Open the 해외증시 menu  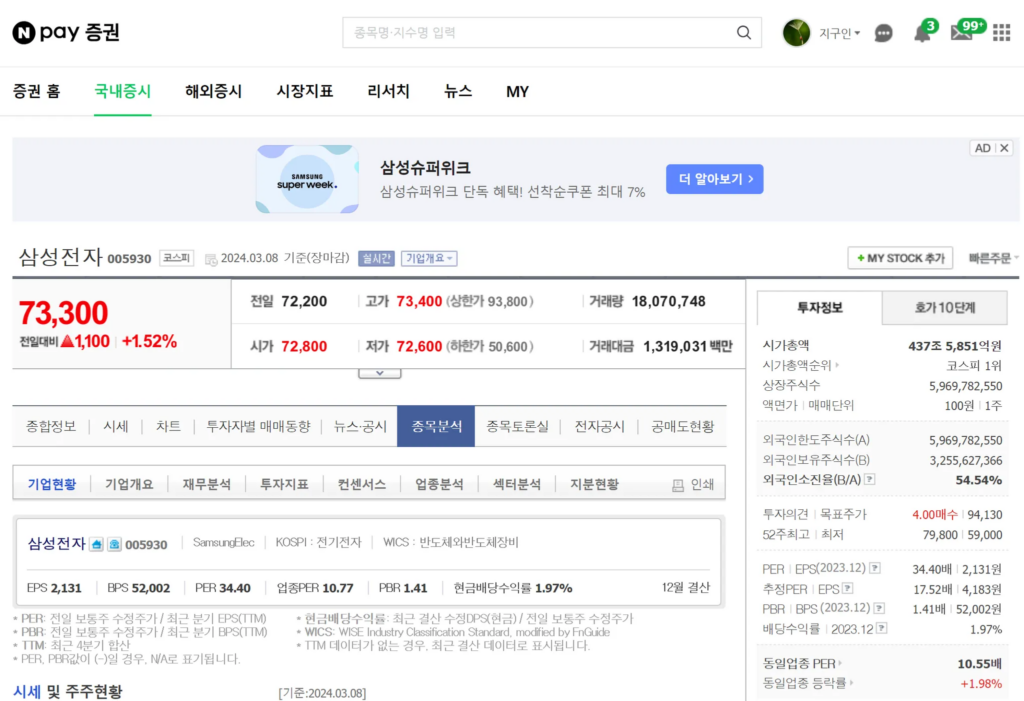click(214, 91)
